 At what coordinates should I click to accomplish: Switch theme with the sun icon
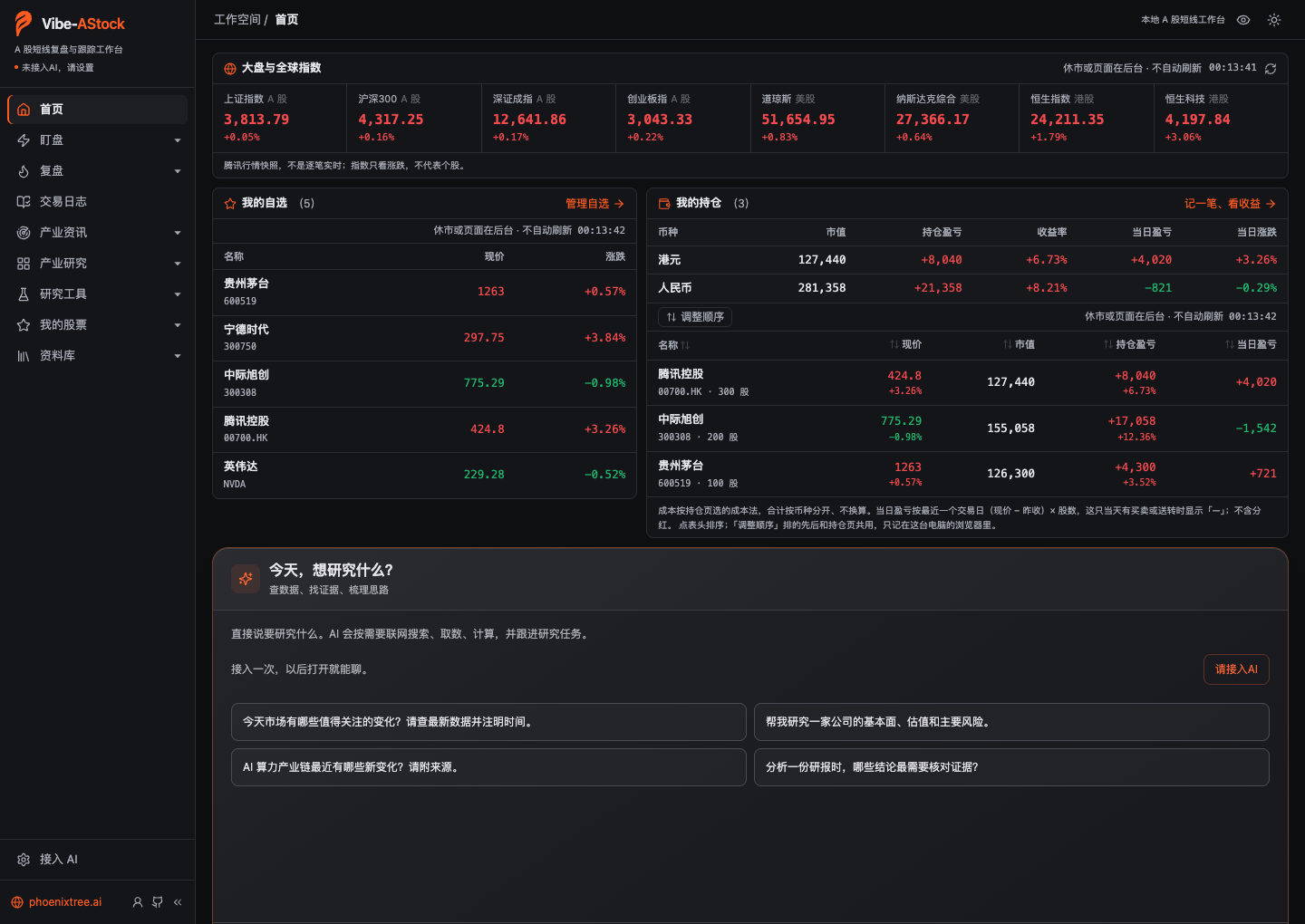[x=1274, y=20]
